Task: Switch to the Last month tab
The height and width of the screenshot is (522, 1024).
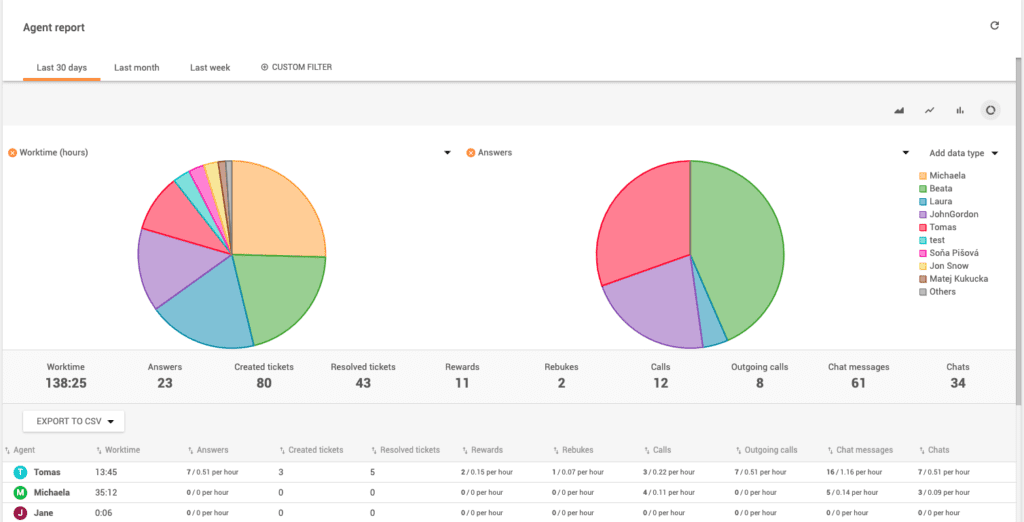Action: [136, 68]
